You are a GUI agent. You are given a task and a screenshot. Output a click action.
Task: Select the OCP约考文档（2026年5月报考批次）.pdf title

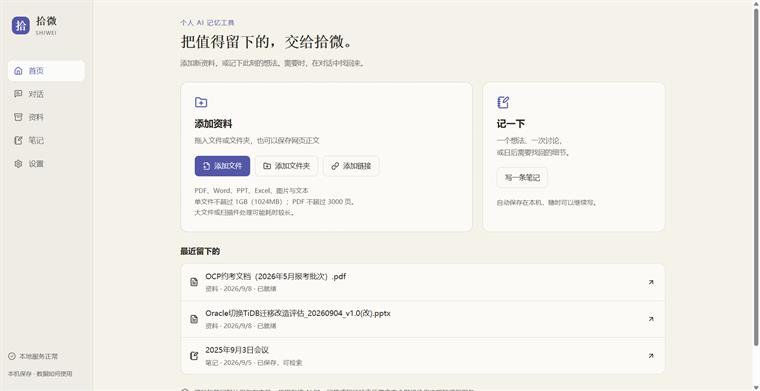click(275, 277)
